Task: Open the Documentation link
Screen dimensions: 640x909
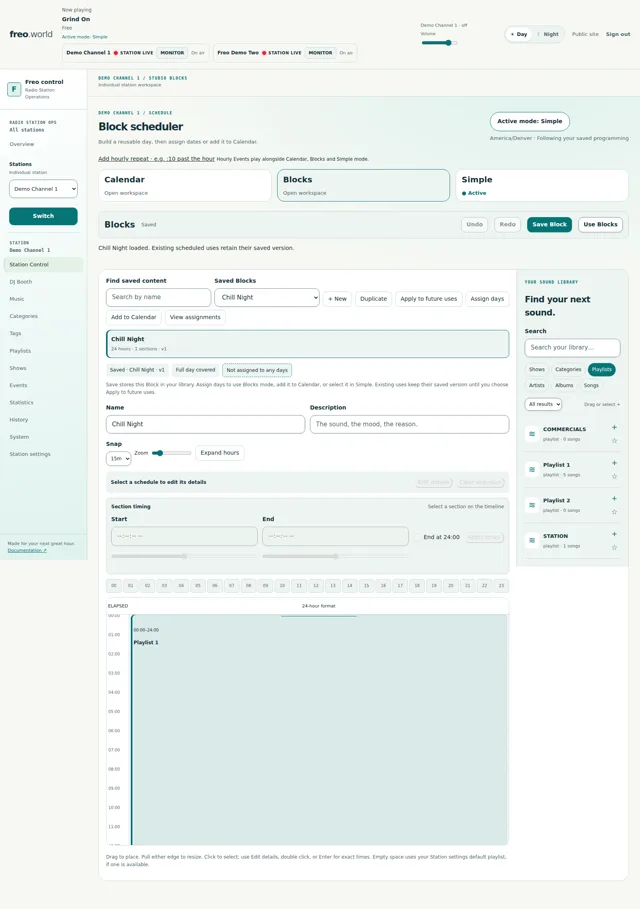Action: [27, 550]
